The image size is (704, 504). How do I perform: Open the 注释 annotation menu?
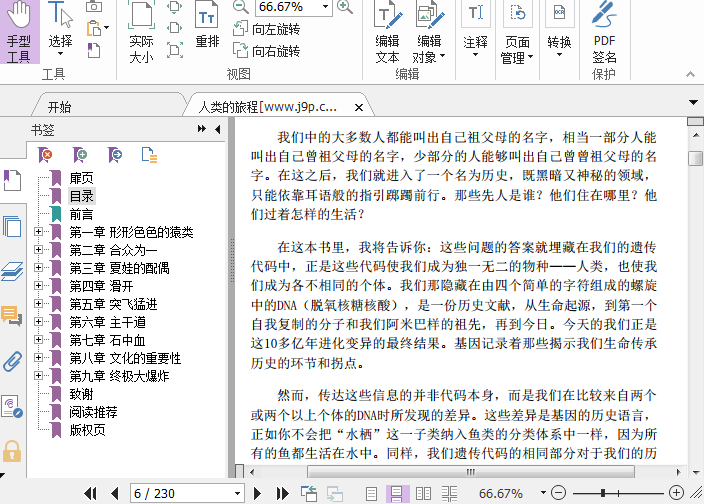coord(475,31)
